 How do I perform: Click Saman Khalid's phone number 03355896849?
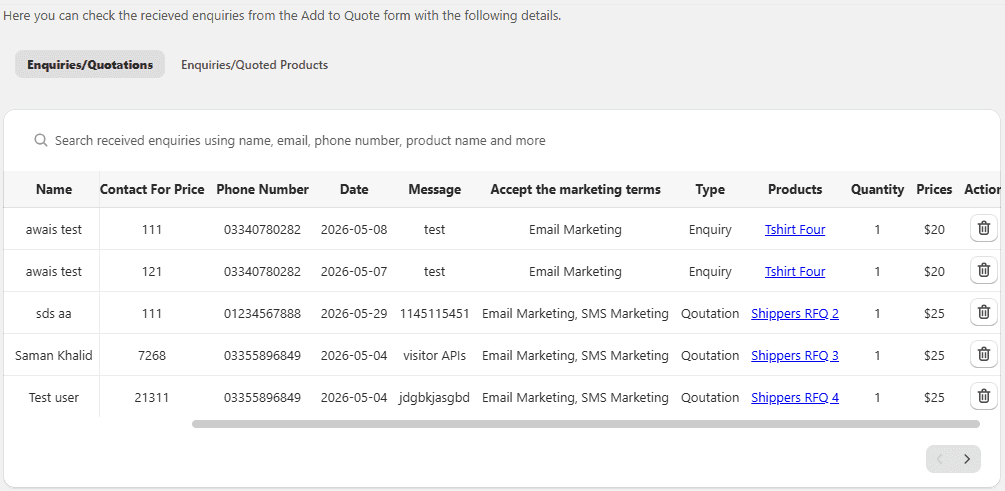click(262, 356)
